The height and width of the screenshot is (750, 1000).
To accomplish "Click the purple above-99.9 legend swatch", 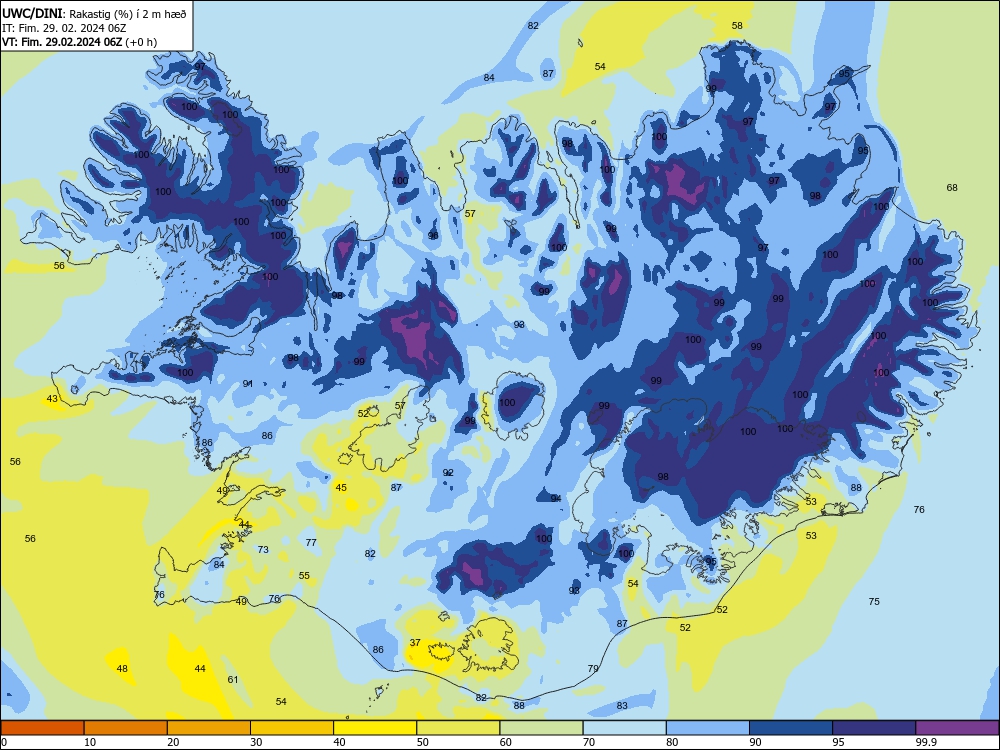I will click(957, 728).
